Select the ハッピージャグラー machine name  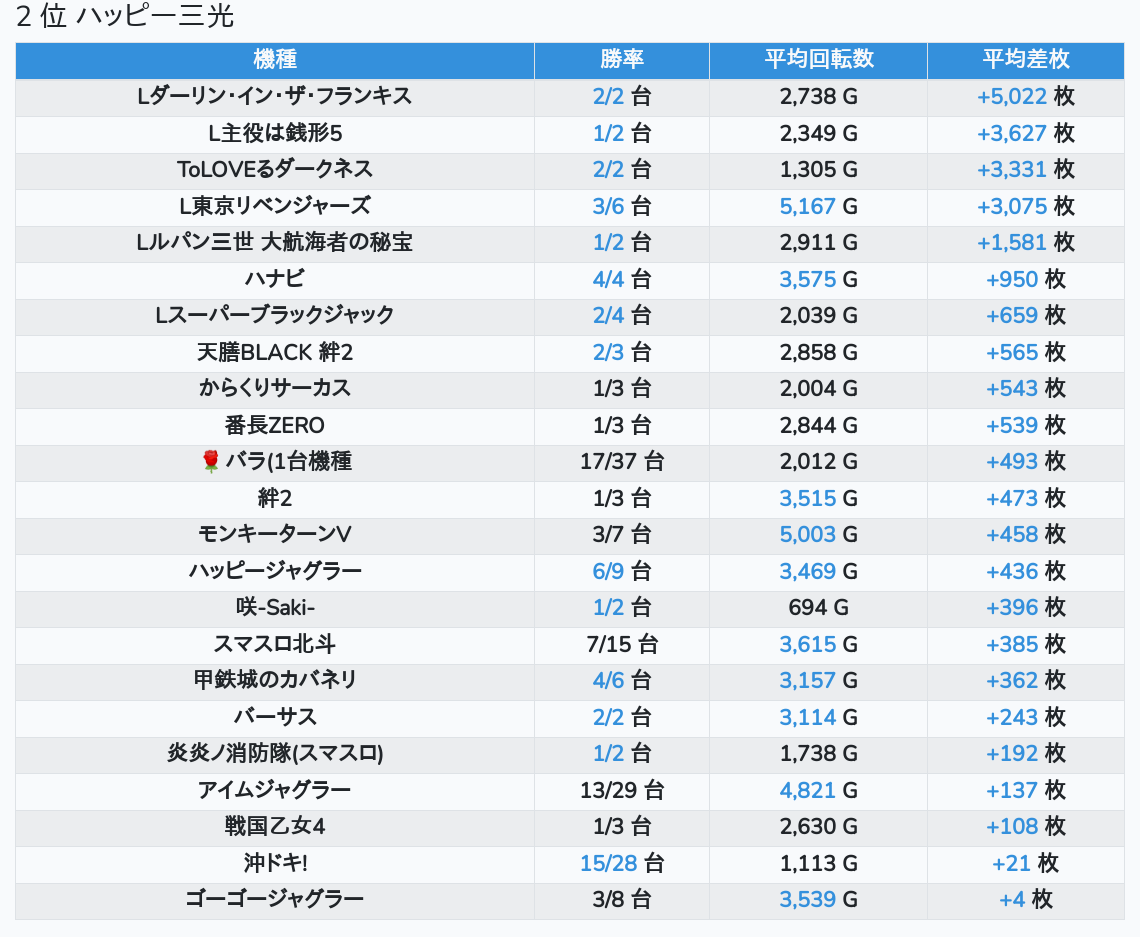point(275,571)
